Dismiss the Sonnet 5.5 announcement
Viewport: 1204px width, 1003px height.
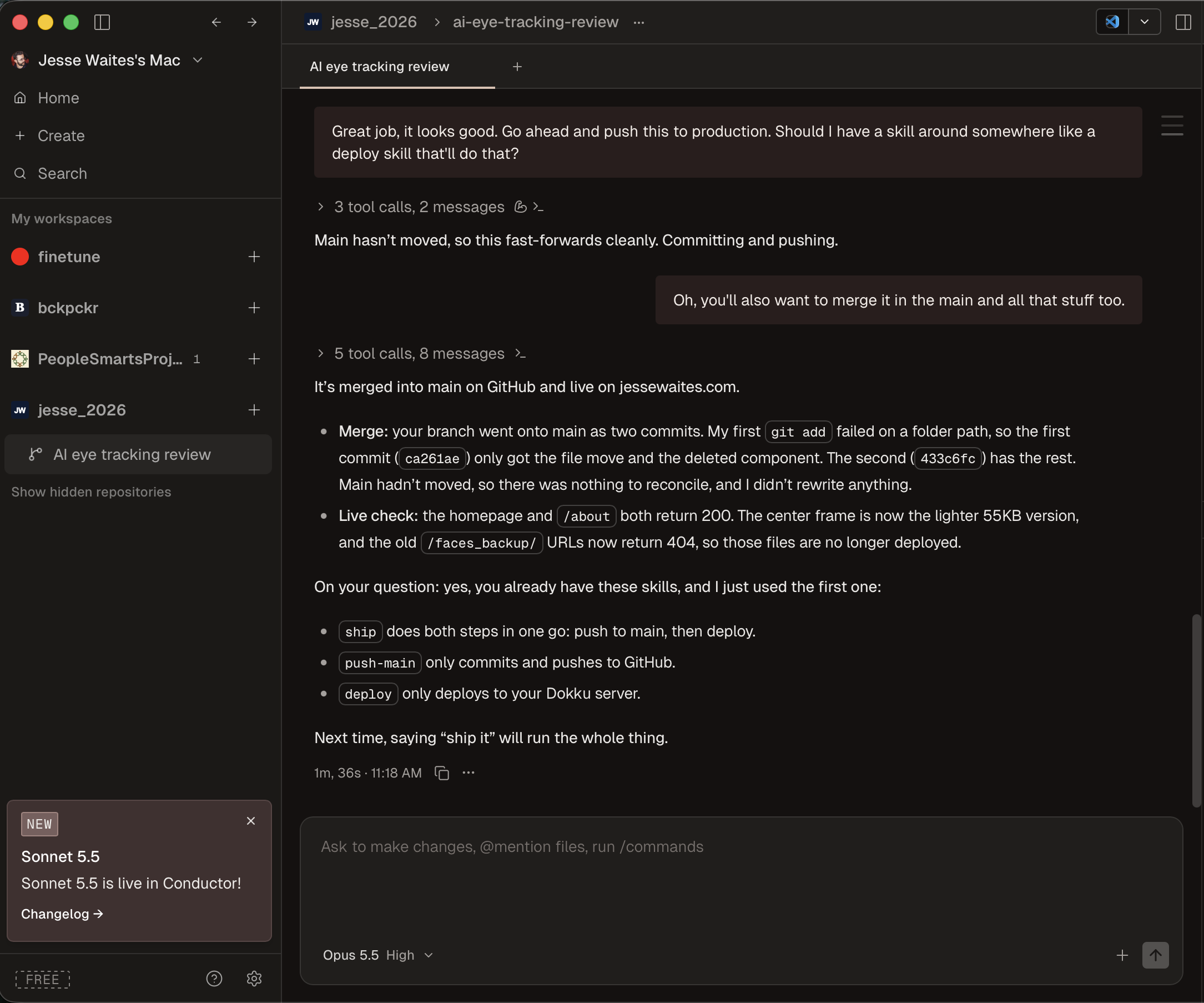tap(250, 821)
